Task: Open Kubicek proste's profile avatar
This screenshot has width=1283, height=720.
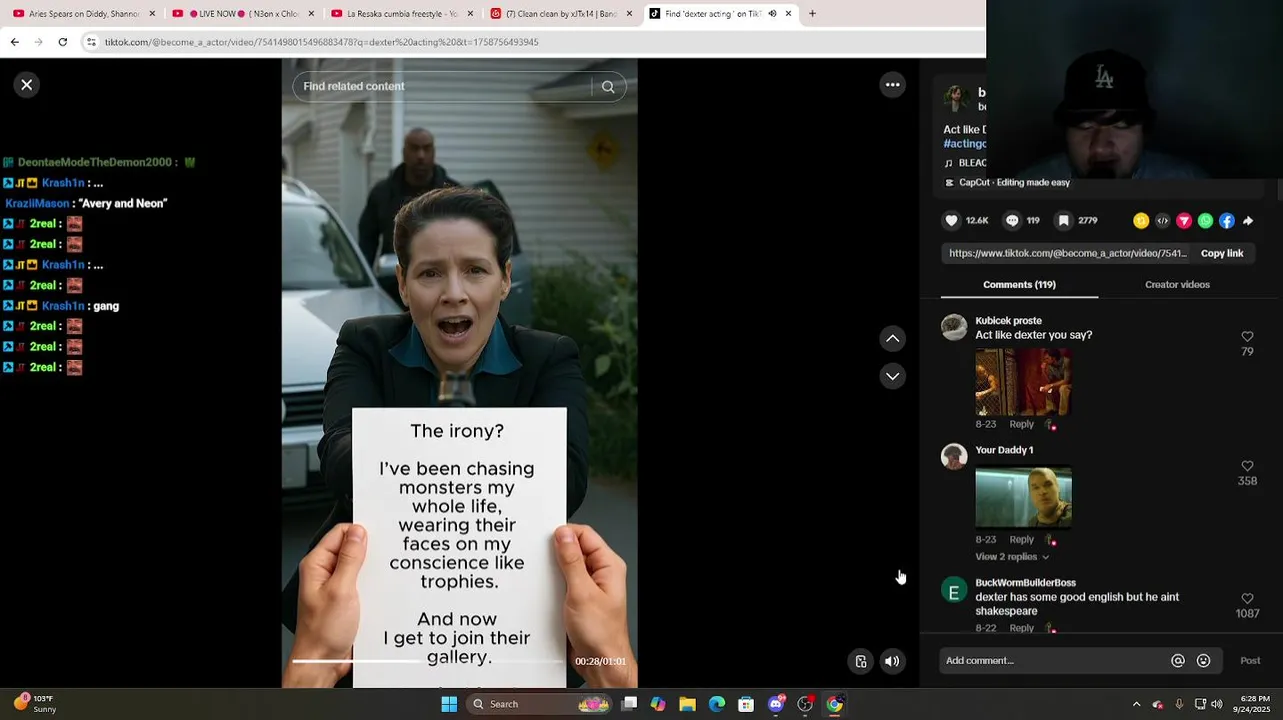Action: (954, 328)
